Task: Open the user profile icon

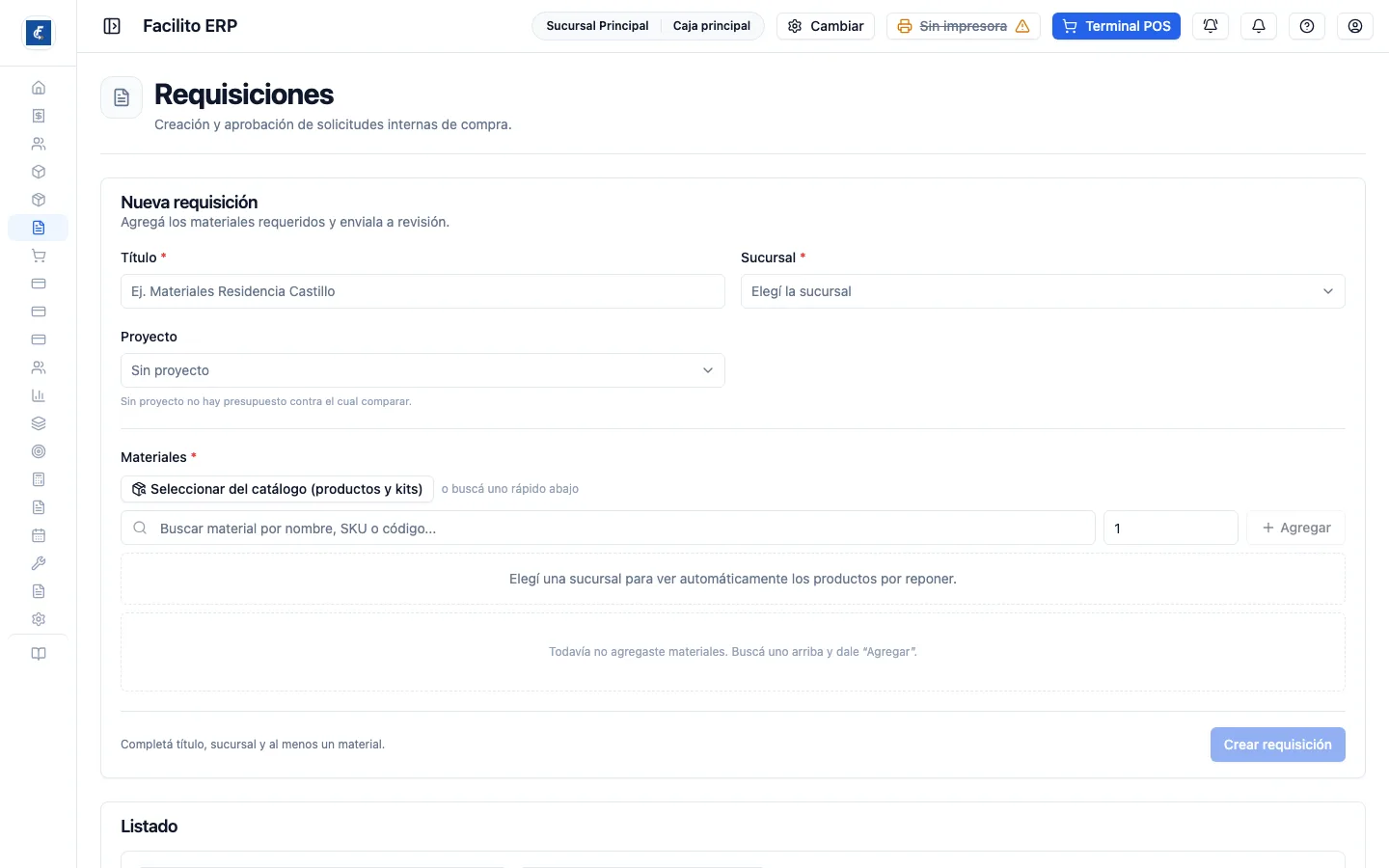Action: (1355, 26)
